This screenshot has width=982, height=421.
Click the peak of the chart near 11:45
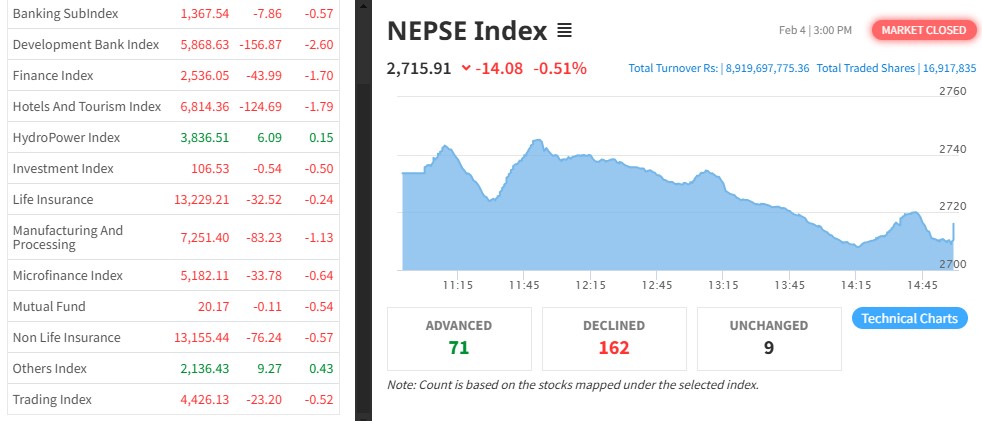pyautogui.click(x=537, y=141)
